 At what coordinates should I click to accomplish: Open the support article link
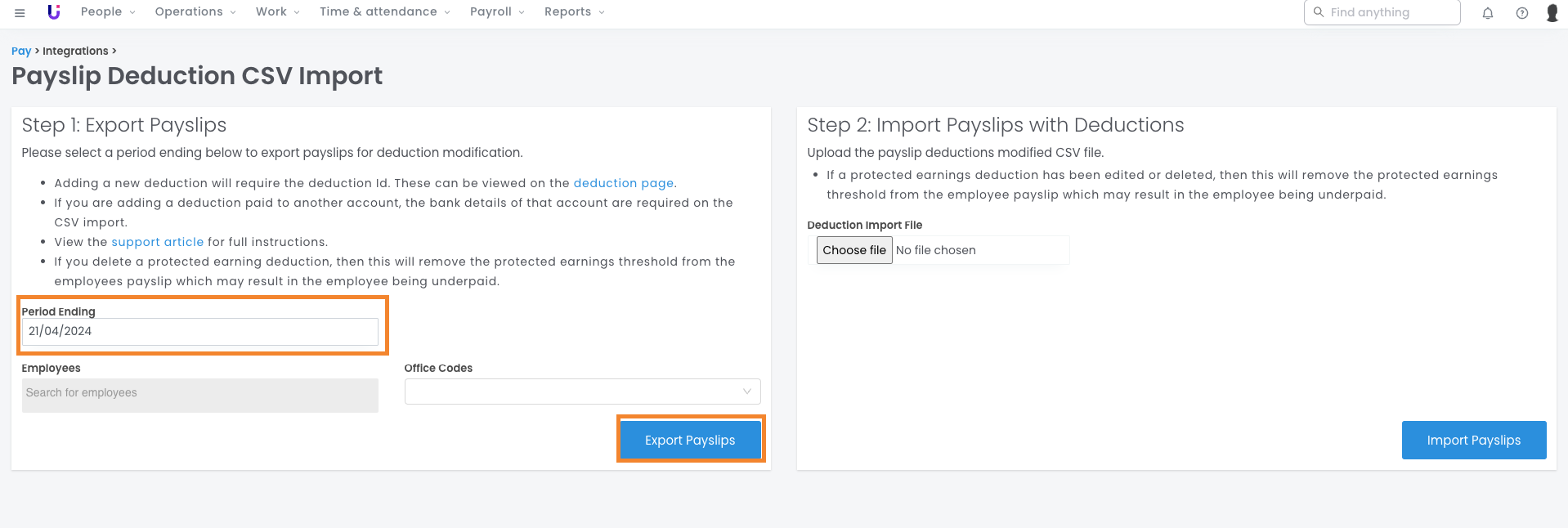tap(158, 242)
